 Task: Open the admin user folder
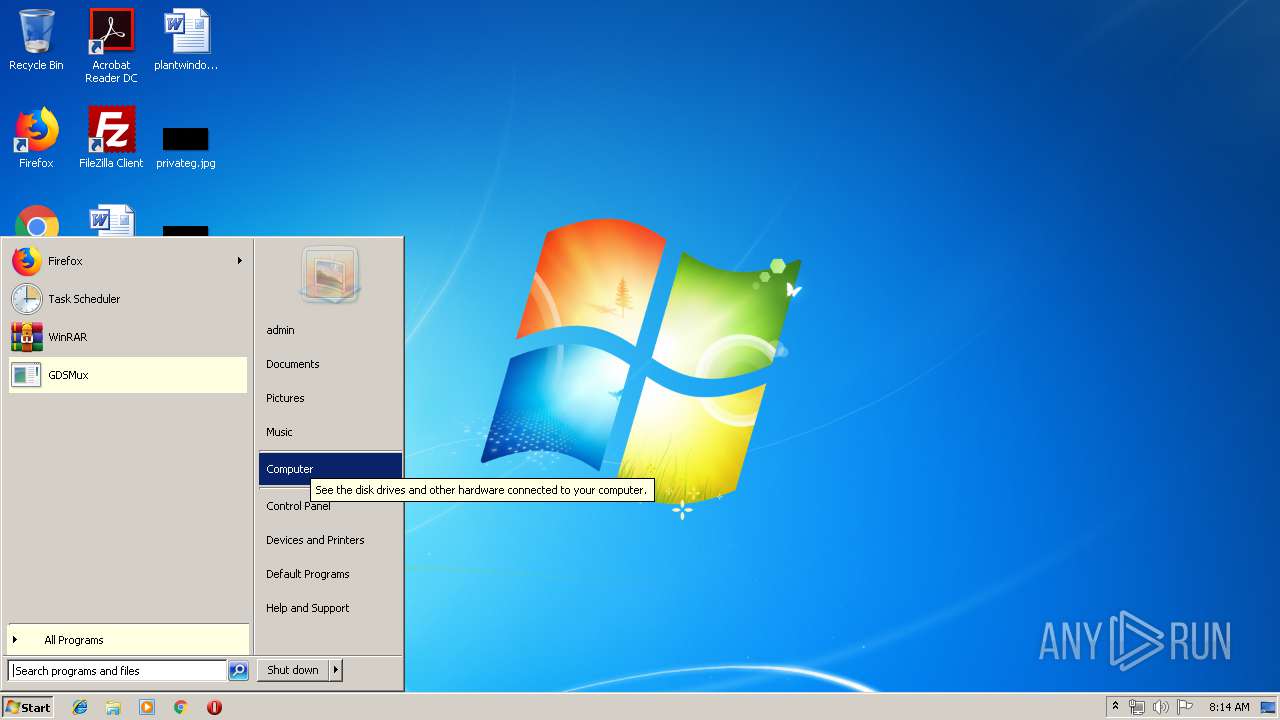click(x=330, y=330)
